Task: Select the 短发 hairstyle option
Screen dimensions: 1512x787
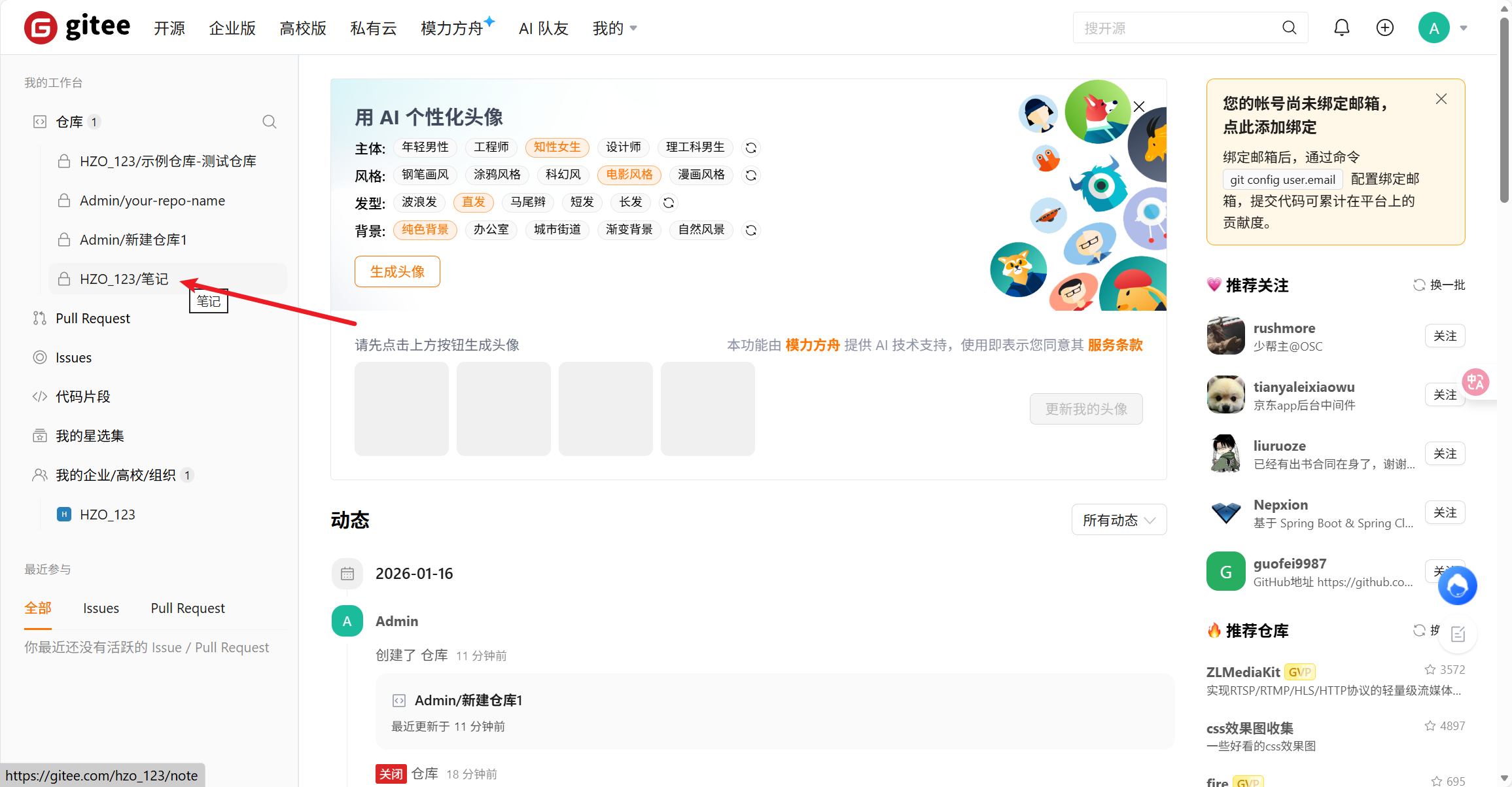Action: (582, 202)
